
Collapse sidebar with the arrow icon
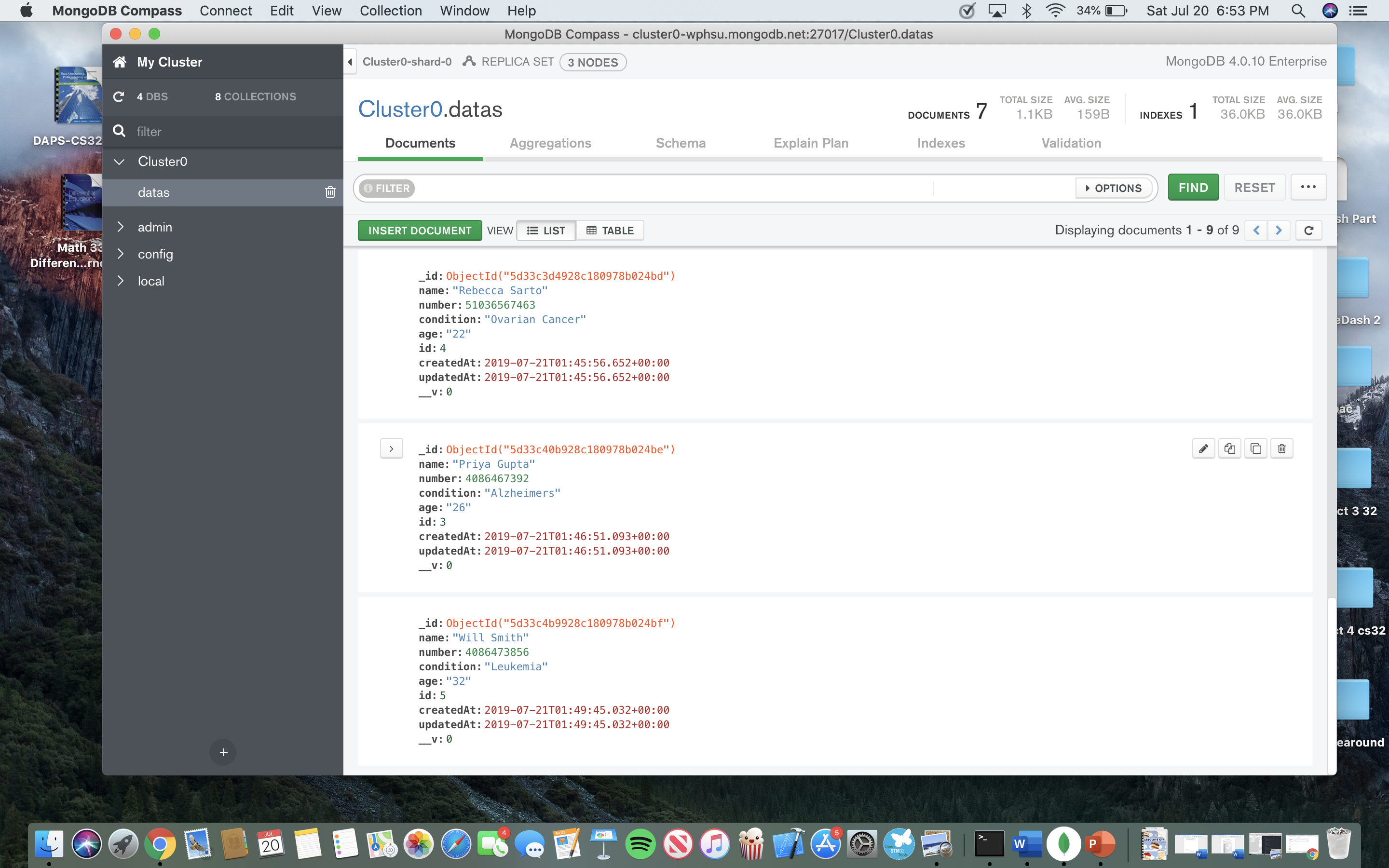tap(350, 62)
